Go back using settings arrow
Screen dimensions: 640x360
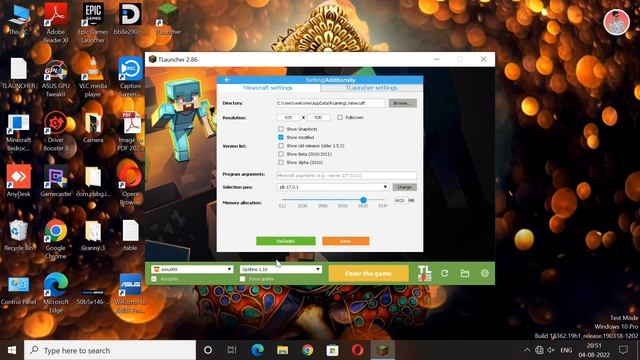click(x=227, y=80)
